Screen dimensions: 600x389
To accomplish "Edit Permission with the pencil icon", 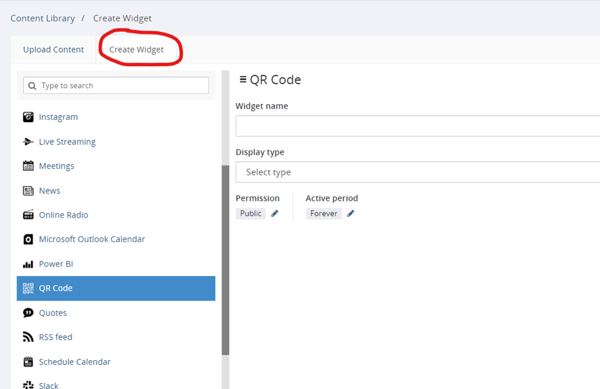I will tap(275, 213).
